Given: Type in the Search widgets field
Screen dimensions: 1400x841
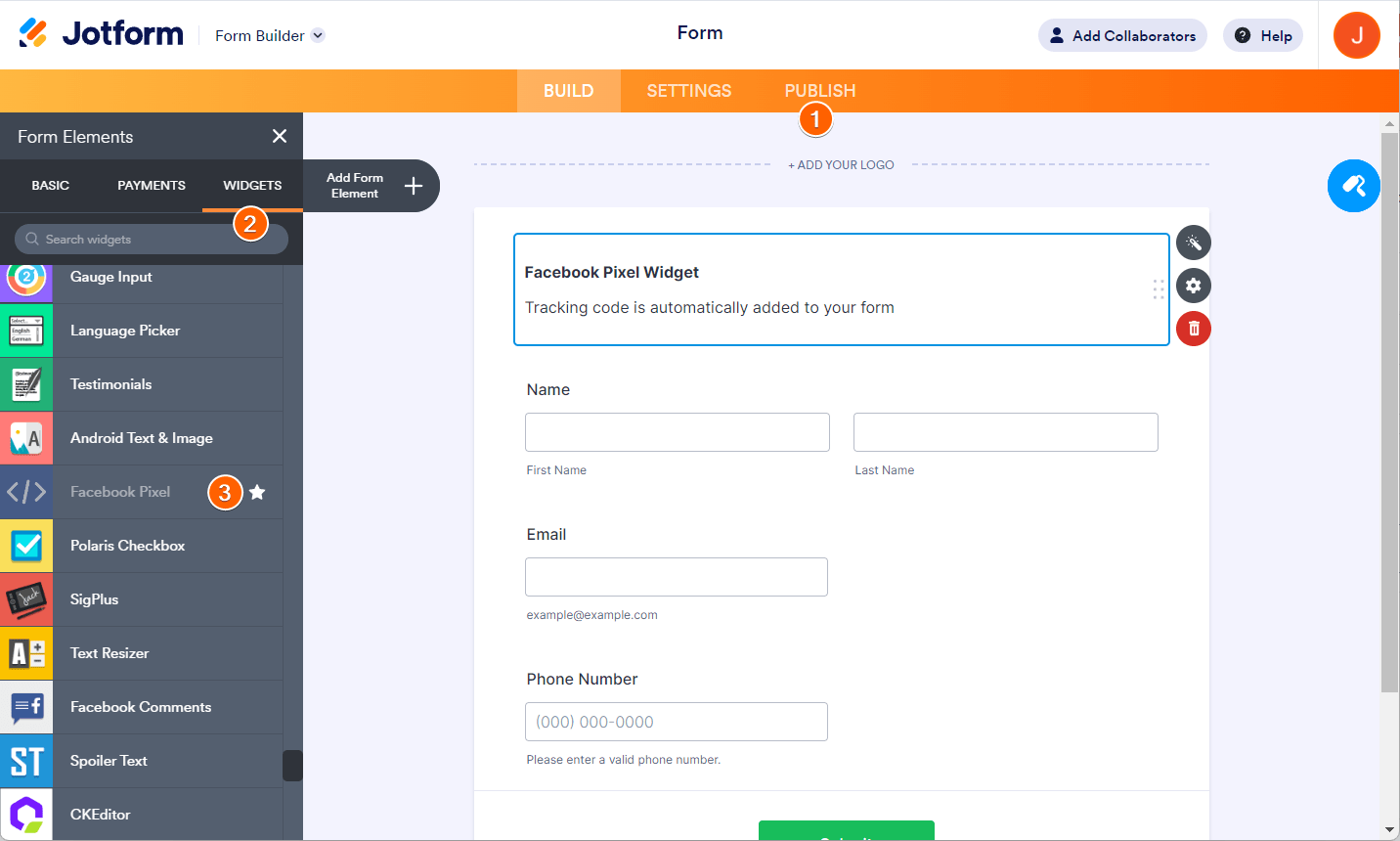Looking at the screenshot, I should pyautogui.click(x=137, y=240).
